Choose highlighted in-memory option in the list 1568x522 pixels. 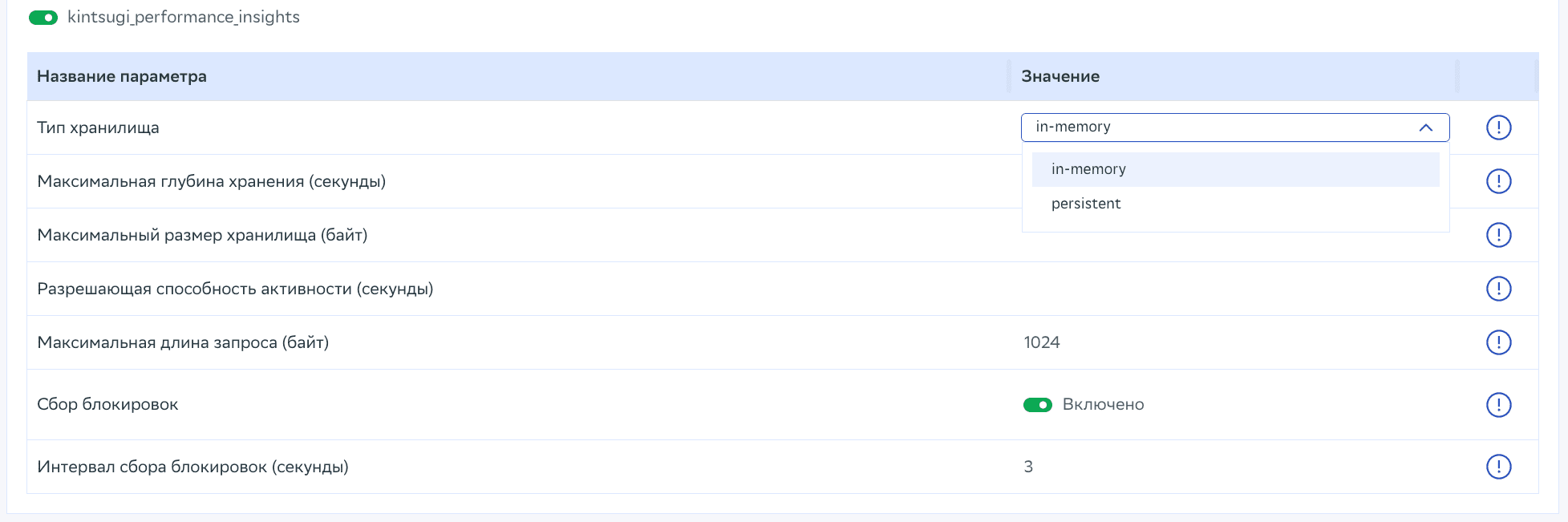click(1088, 169)
